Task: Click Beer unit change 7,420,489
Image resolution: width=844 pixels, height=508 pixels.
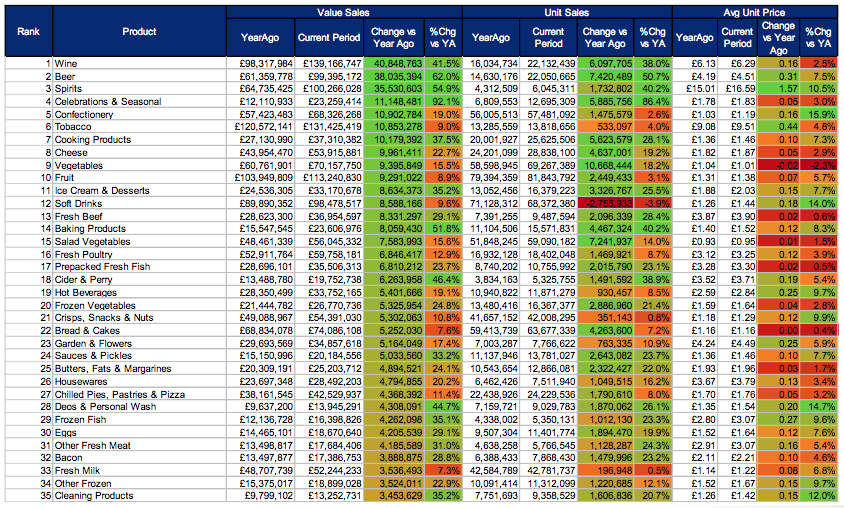Action: coord(605,76)
